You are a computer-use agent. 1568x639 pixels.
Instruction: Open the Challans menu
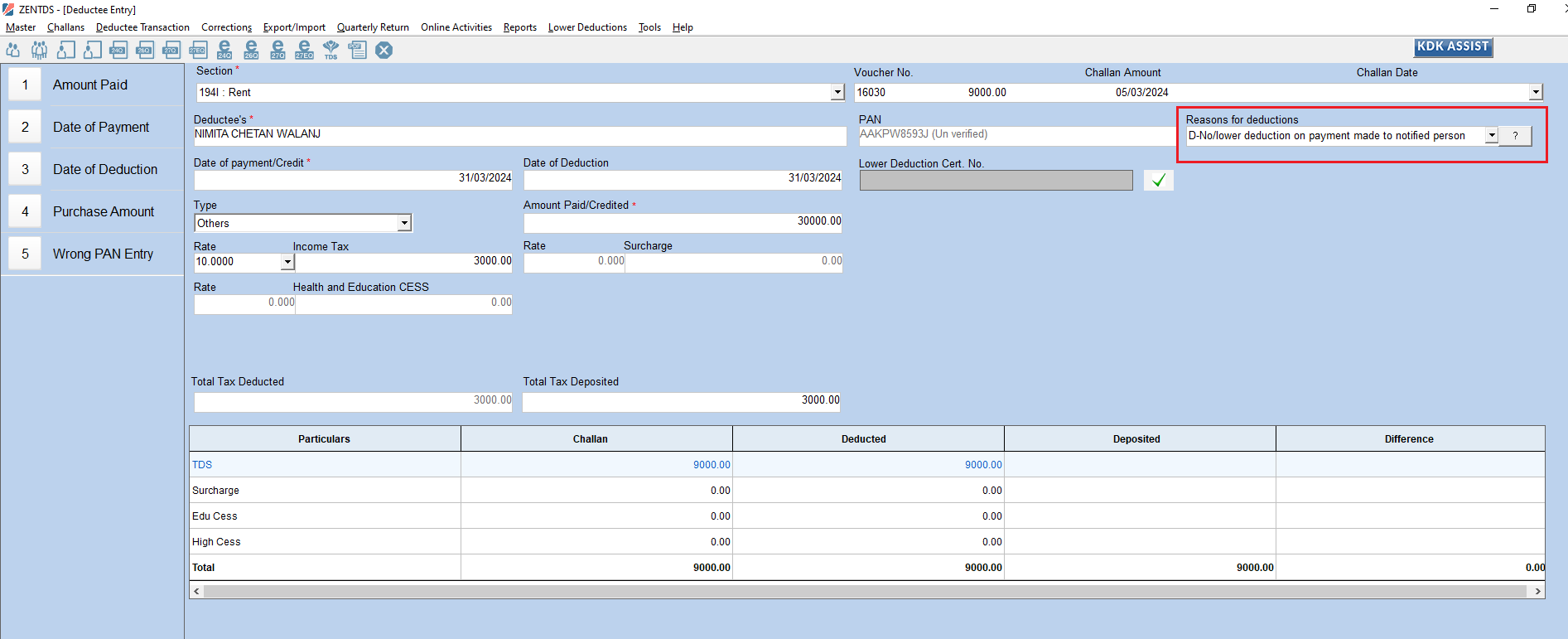pos(65,27)
